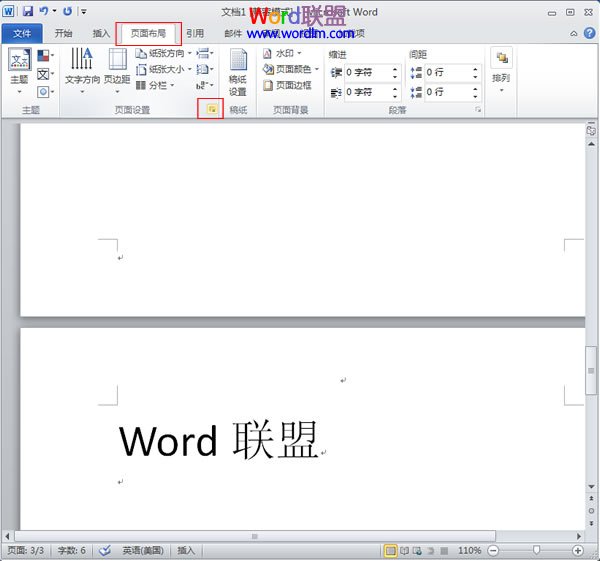The image size is (600, 561).
Task: Switch to Outline view
Action: tap(430, 551)
